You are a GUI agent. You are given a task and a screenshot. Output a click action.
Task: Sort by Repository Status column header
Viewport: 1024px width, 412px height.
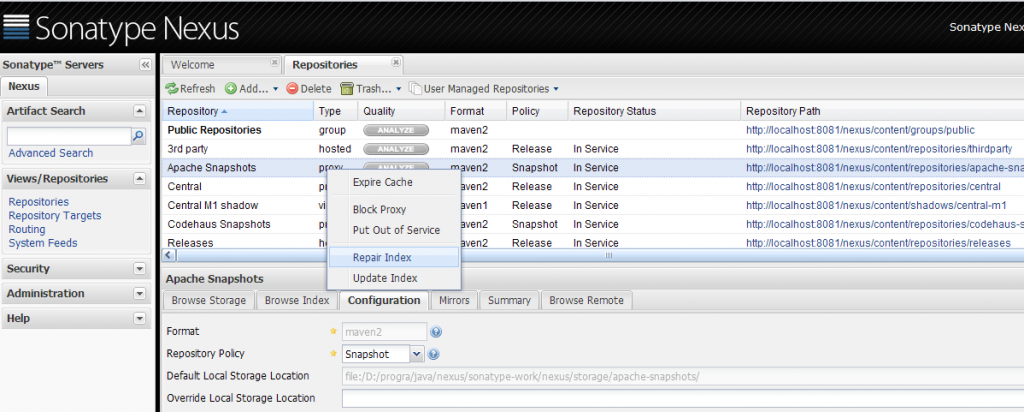tap(654, 112)
